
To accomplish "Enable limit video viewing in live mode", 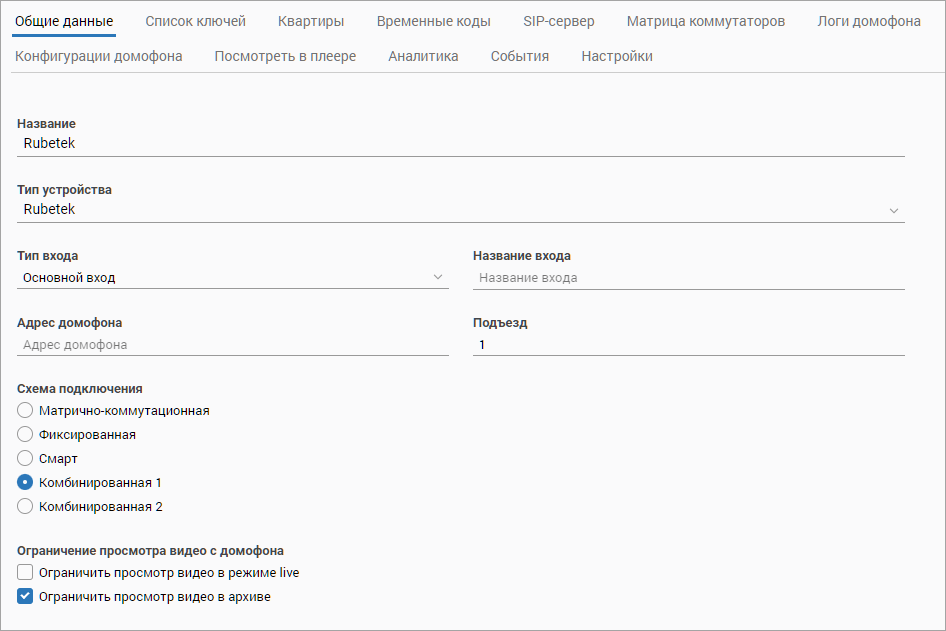I will [x=26, y=573].
